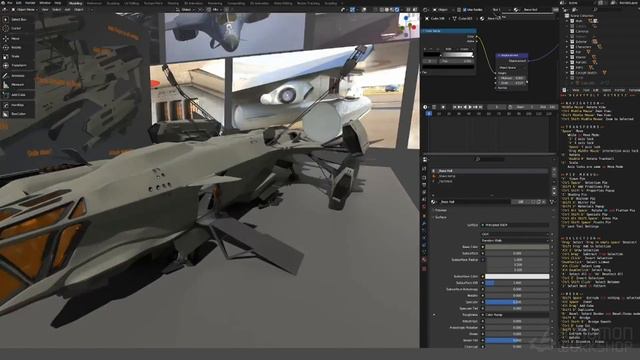Open the modifiers wrench tab in properties
Image resolution: width=640 pixels, height=360 pixels.
[424, 224]
